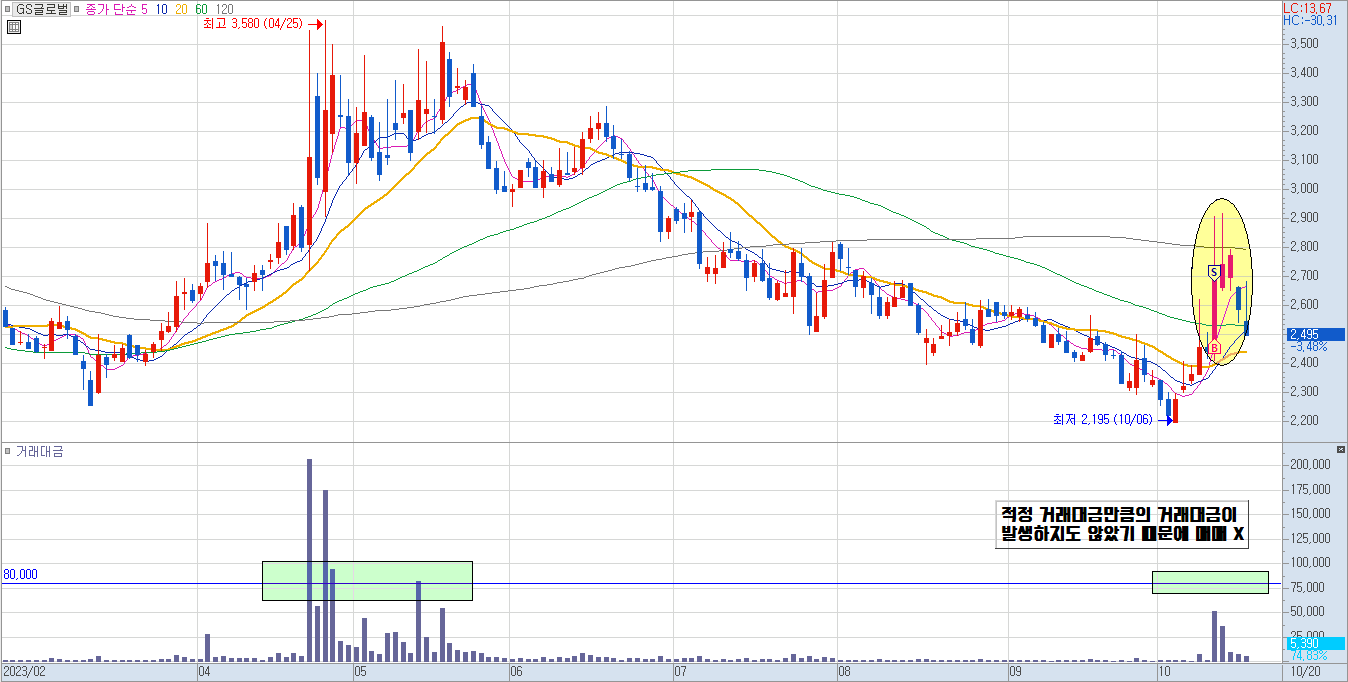Select the 20-day moving average label
This screenshot has width=1348, height=682.
[181, 9]
